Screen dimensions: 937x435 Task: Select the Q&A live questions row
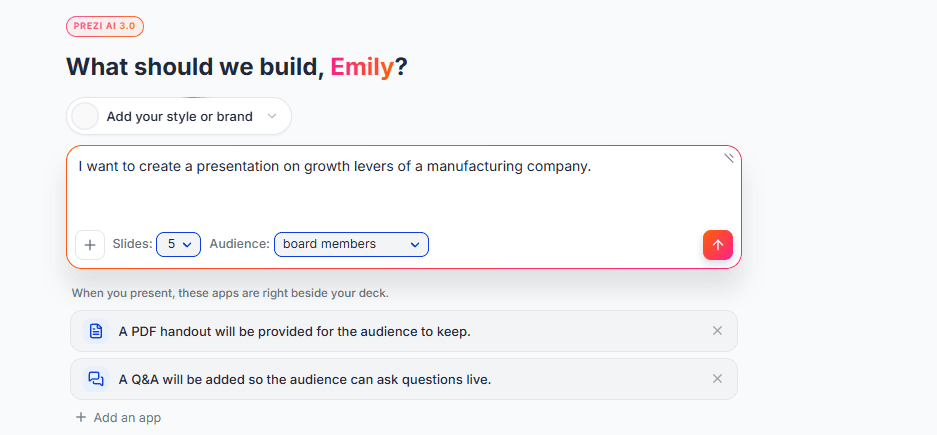tap(404, 379)
